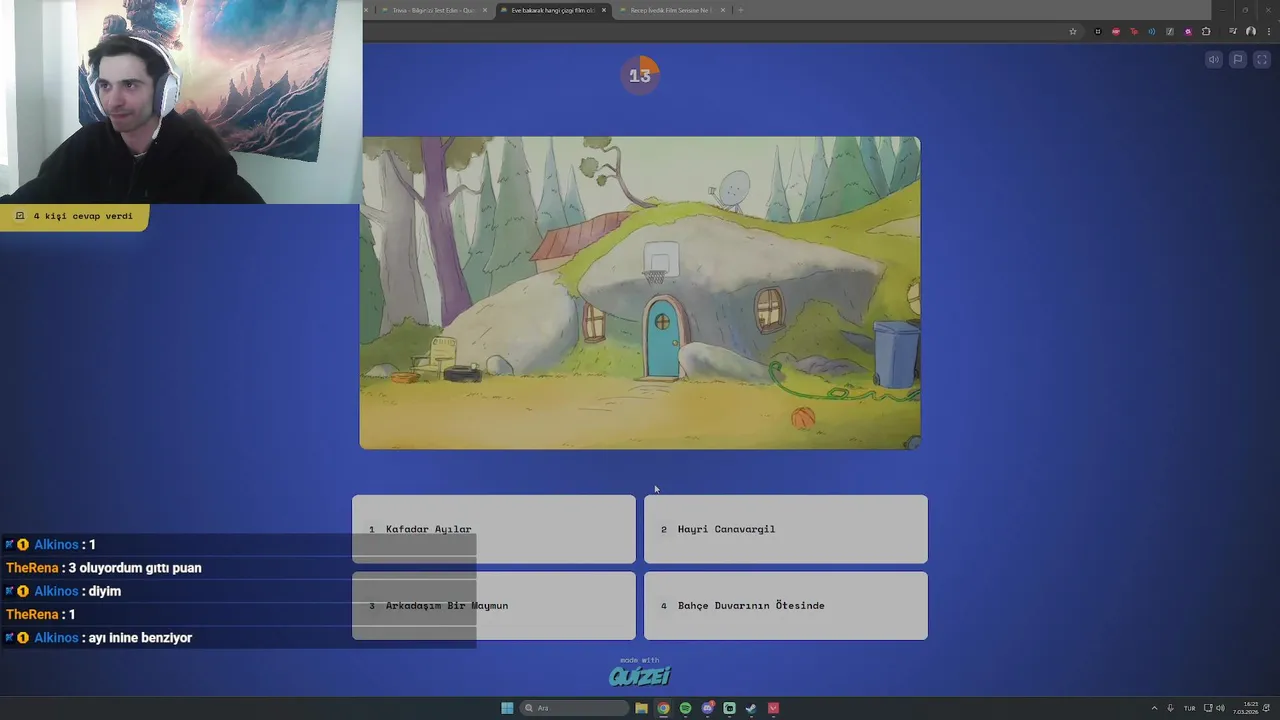Click chat message 3 oluyordum gitti puan
The height and width of the screenshot is (720, 1280).
(135, 568)
